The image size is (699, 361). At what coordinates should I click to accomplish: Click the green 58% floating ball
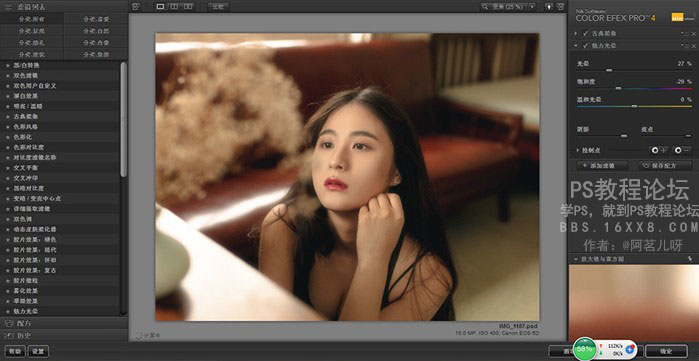click(x=584, y=349)
